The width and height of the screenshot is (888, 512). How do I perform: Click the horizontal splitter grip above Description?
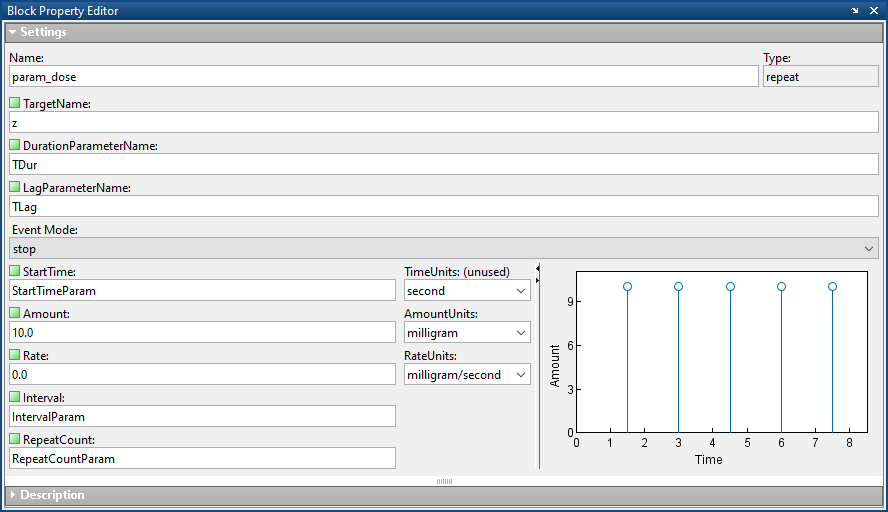tap(444, 481)
